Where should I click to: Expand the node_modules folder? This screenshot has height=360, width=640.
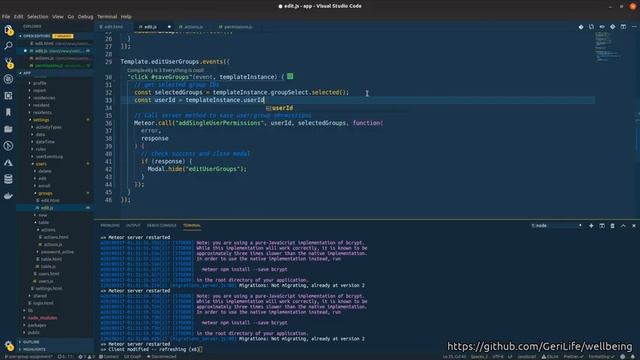(42, 318)
